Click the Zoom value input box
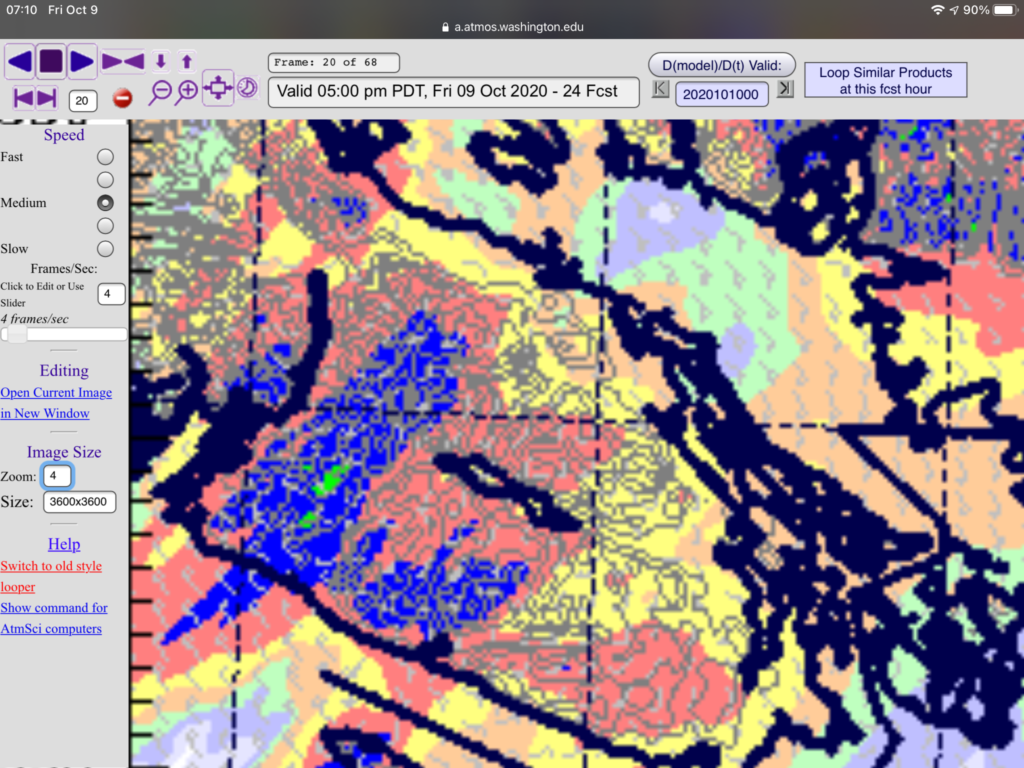The height and width of the screenshot is (768, 1024). [57, 476]
